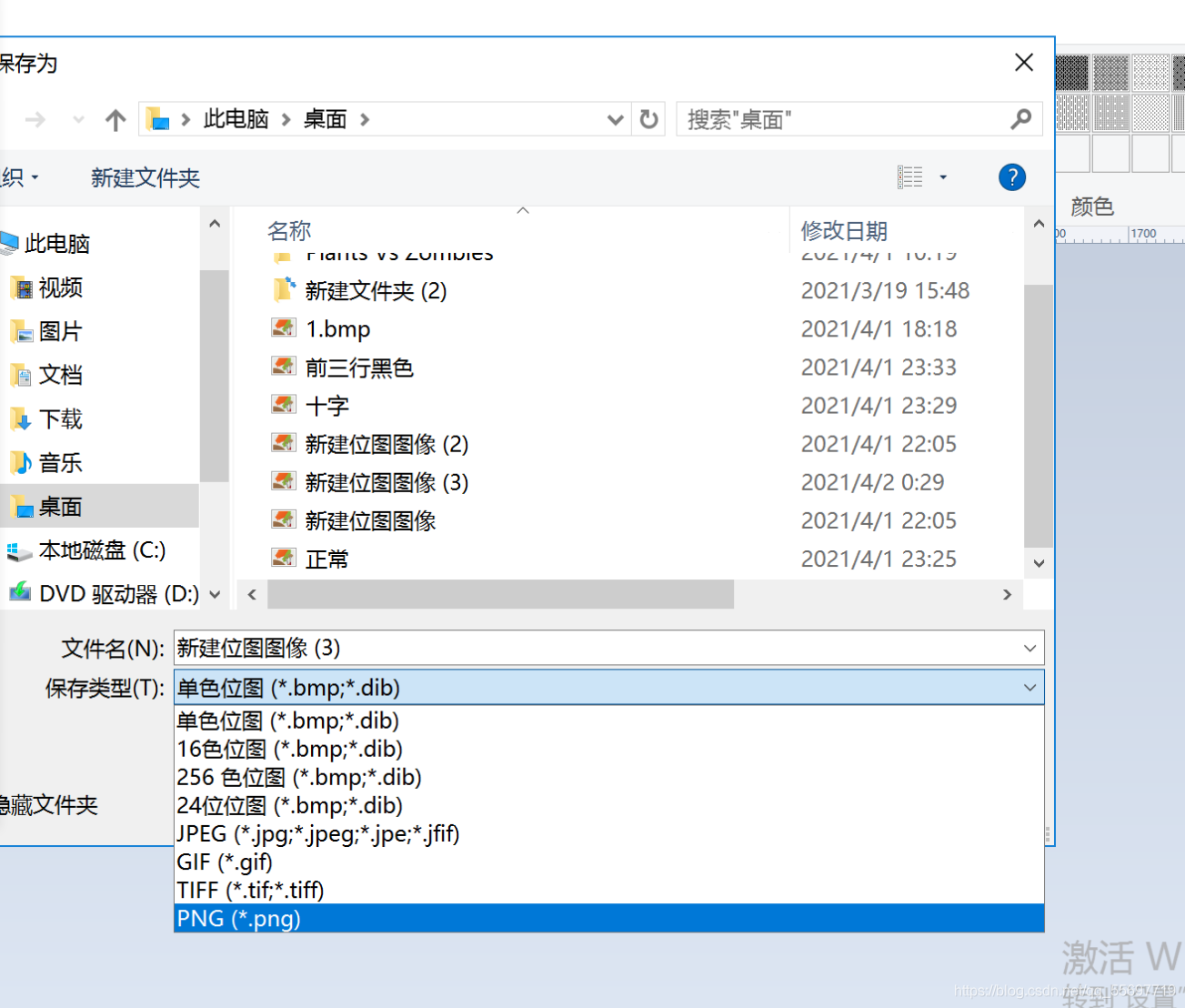This screenshot has height=1008, width=1185.
Task: Select 桌面 in the address path
Action: (326, 119)
